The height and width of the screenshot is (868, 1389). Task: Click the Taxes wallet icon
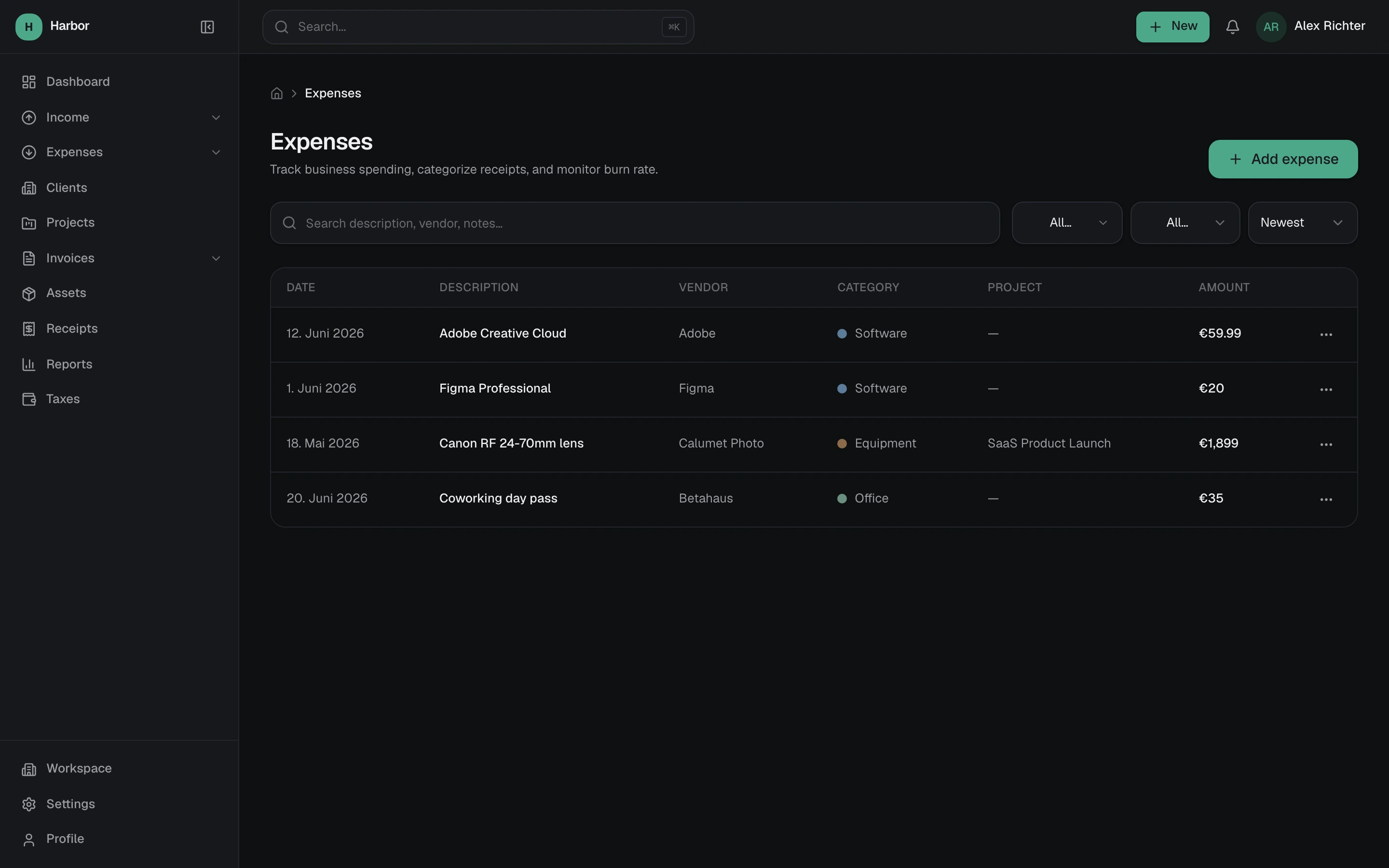click(x=29, y=400)
